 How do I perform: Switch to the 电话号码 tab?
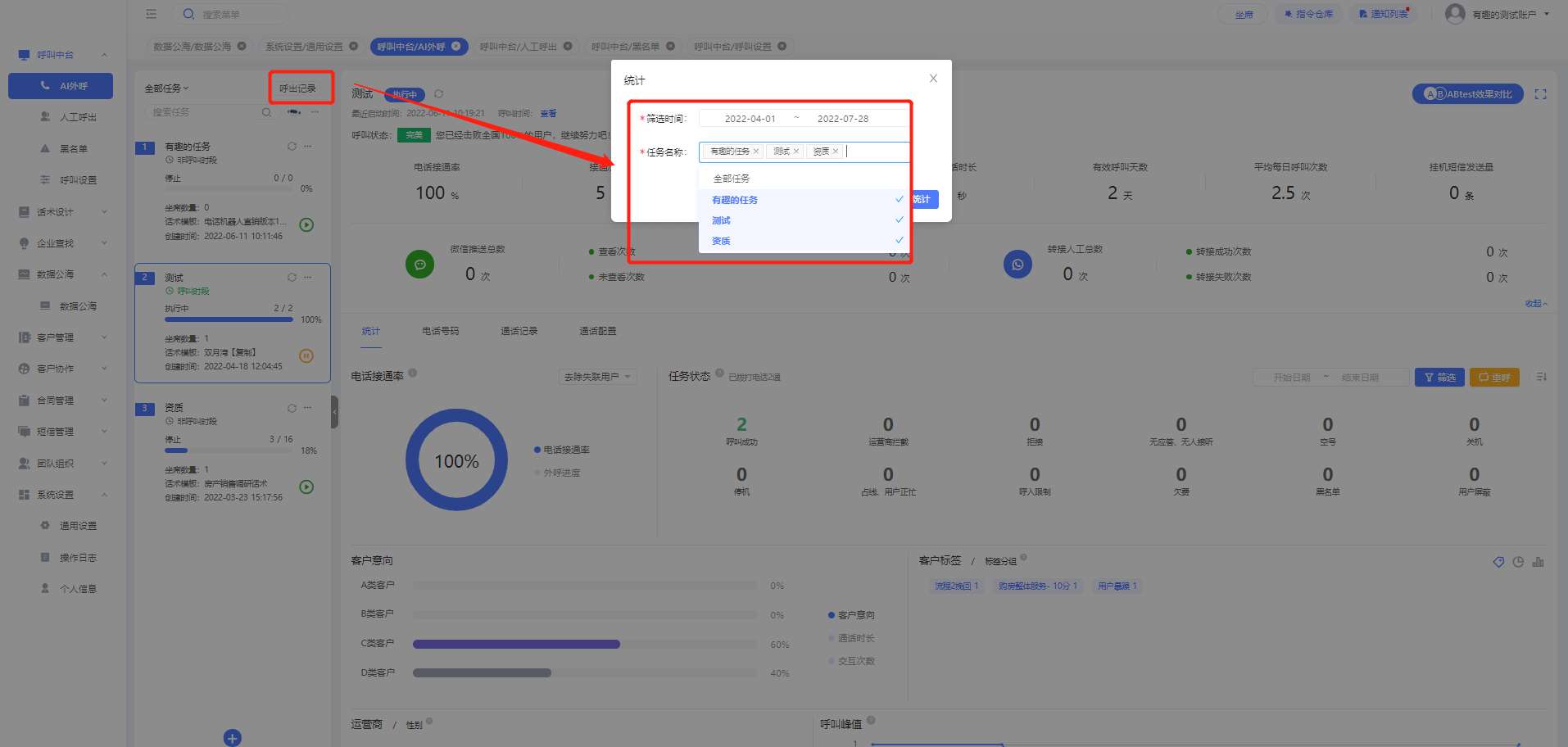(441, 331)
